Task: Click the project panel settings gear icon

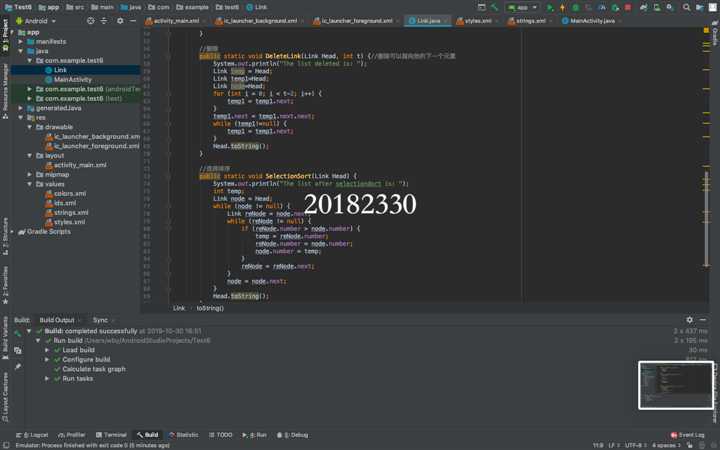Action: point(120,21)
